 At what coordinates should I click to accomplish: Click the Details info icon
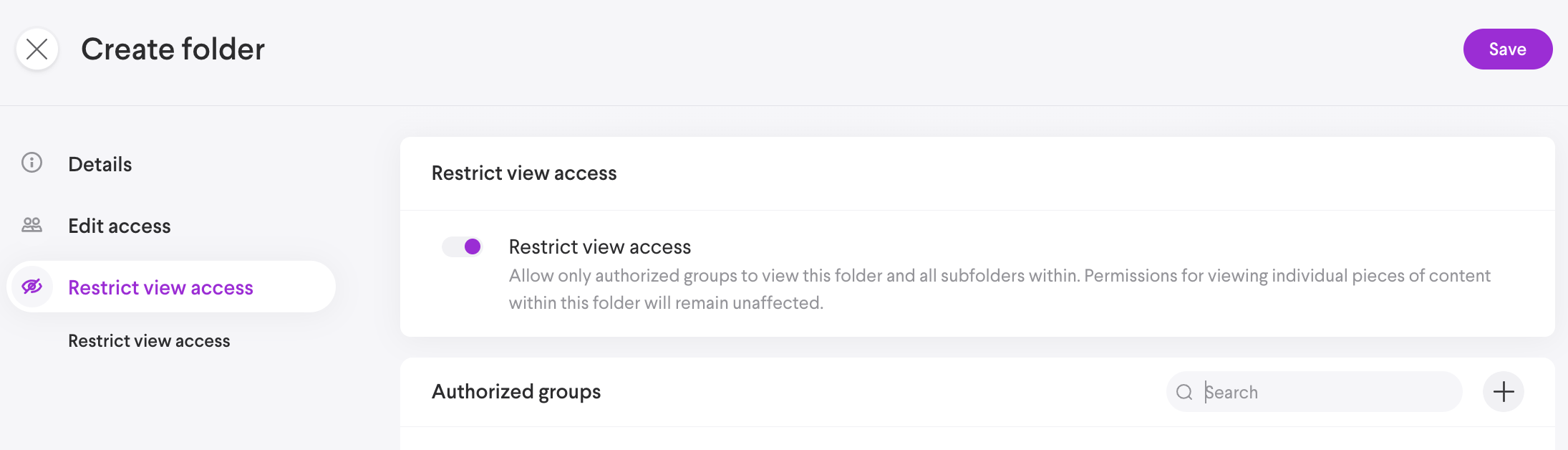[x=32, y=163]
